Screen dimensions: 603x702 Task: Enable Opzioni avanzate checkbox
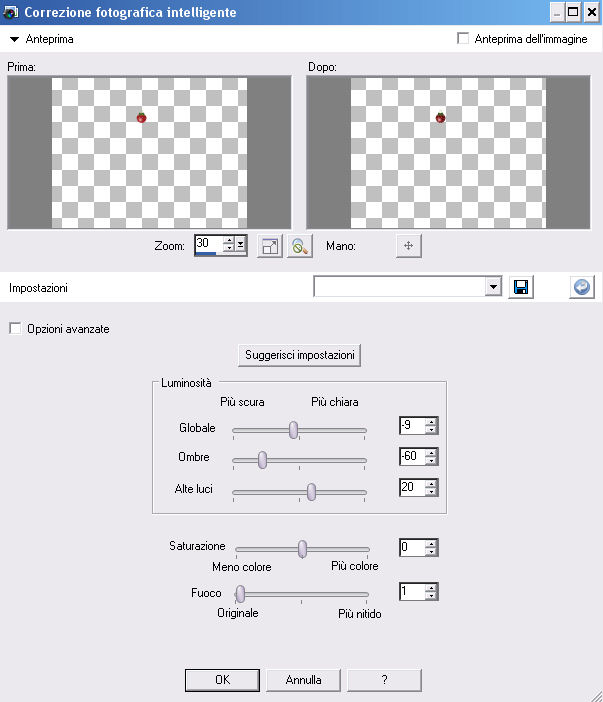[15, 329]
